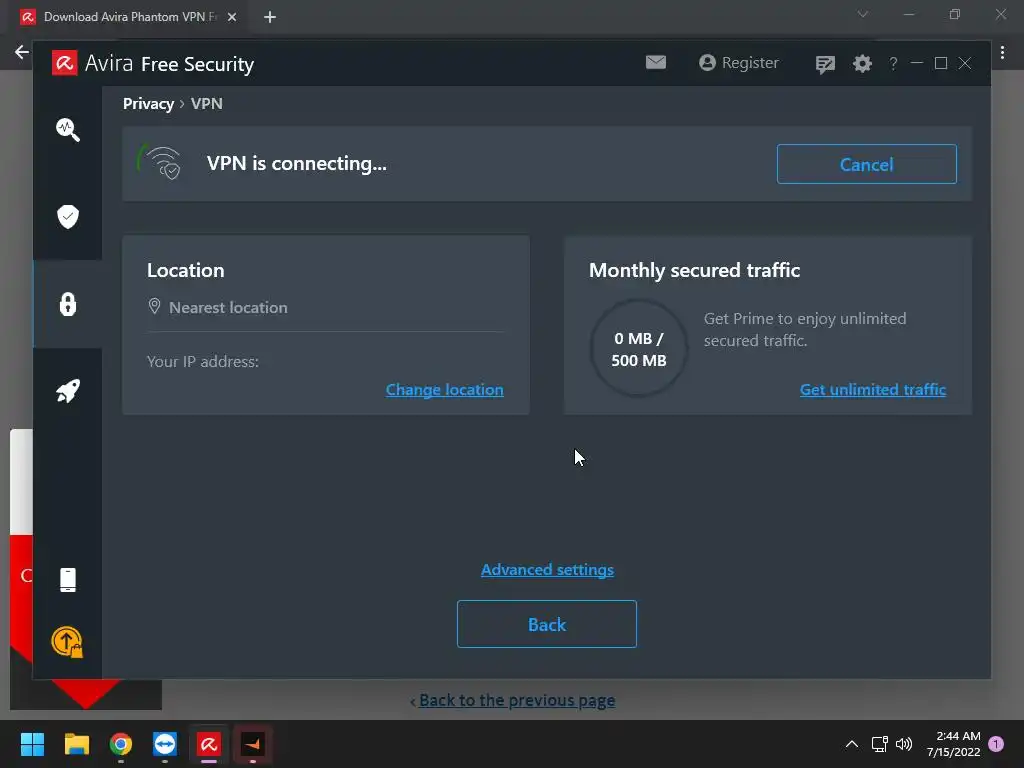The width and height of the screenshot is (1024, 768).
Task: Click the Get Prime to enjoy text
Action: (x=805, y=329)
